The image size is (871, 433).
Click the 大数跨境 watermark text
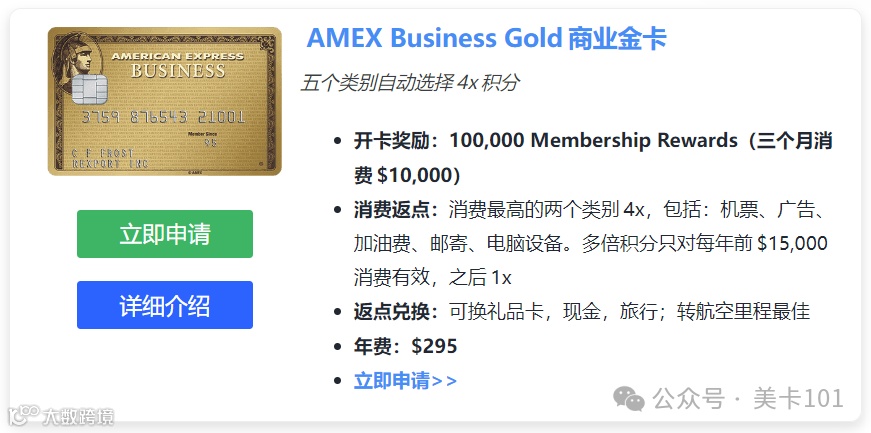pos(78,415)
